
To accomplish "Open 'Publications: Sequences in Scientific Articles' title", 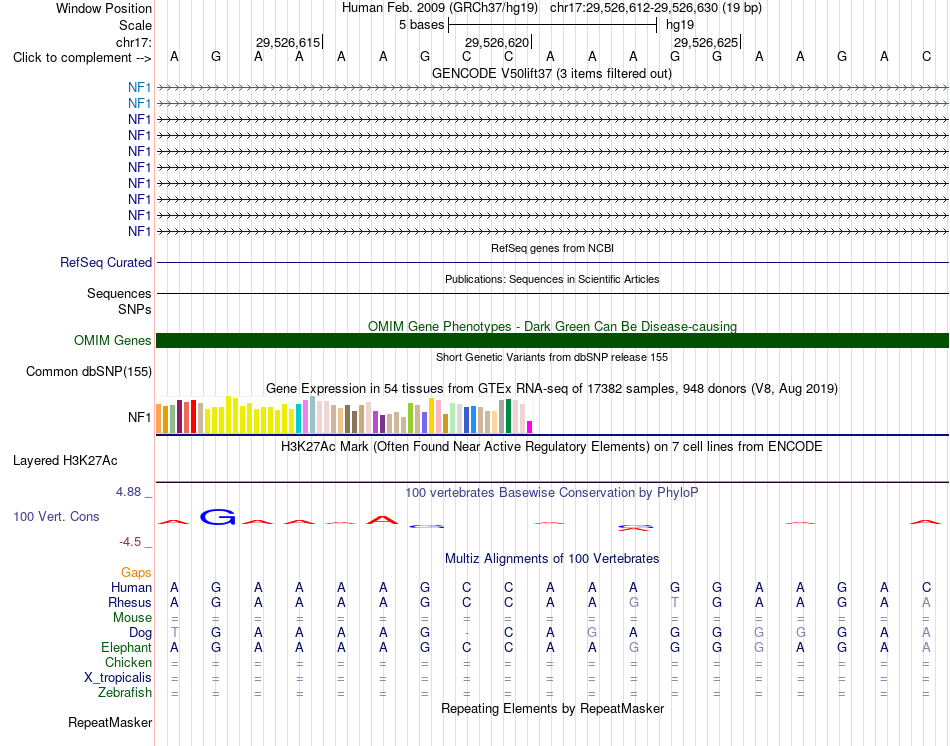I will 552,279.
